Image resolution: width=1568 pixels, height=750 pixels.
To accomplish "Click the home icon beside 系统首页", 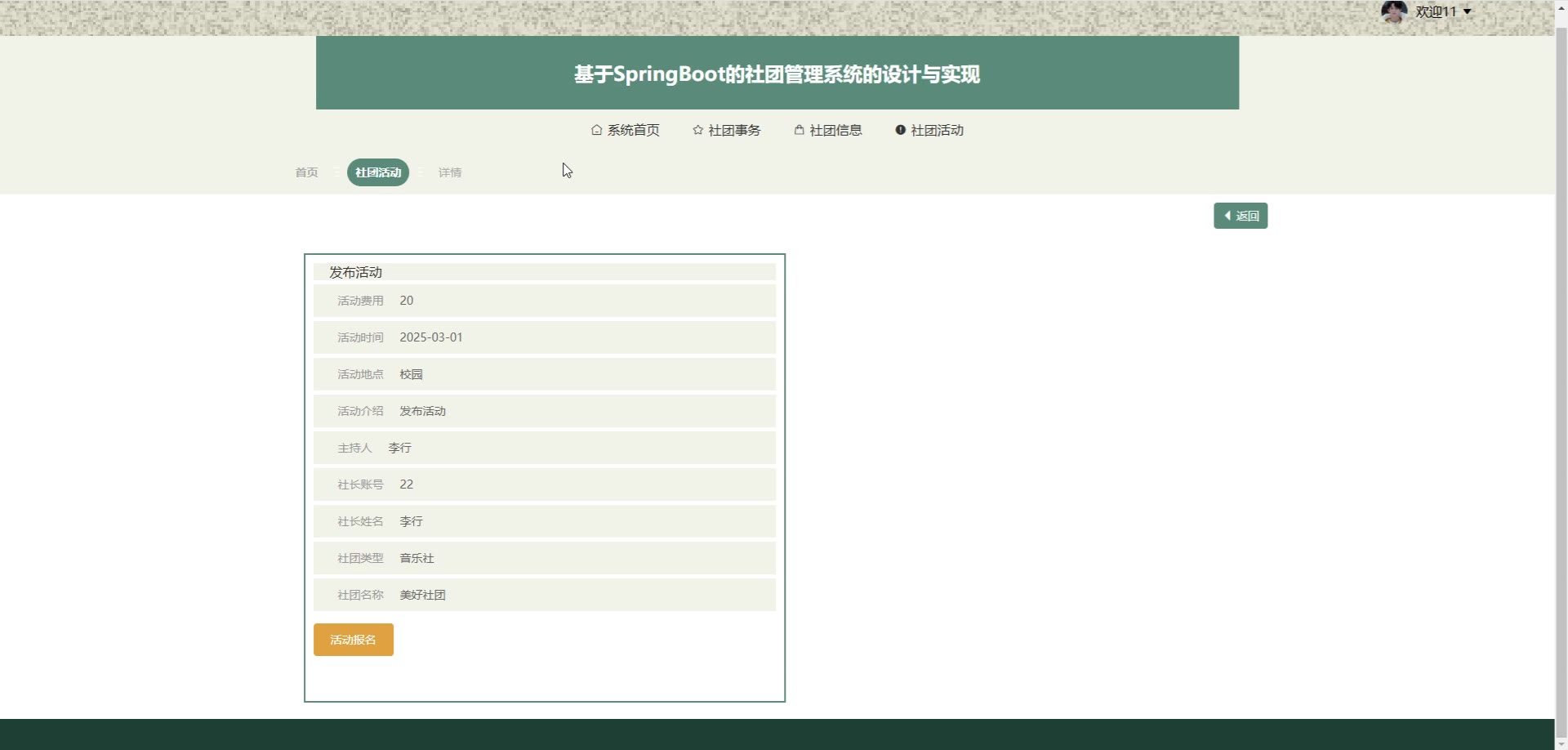I will (596, 130).
